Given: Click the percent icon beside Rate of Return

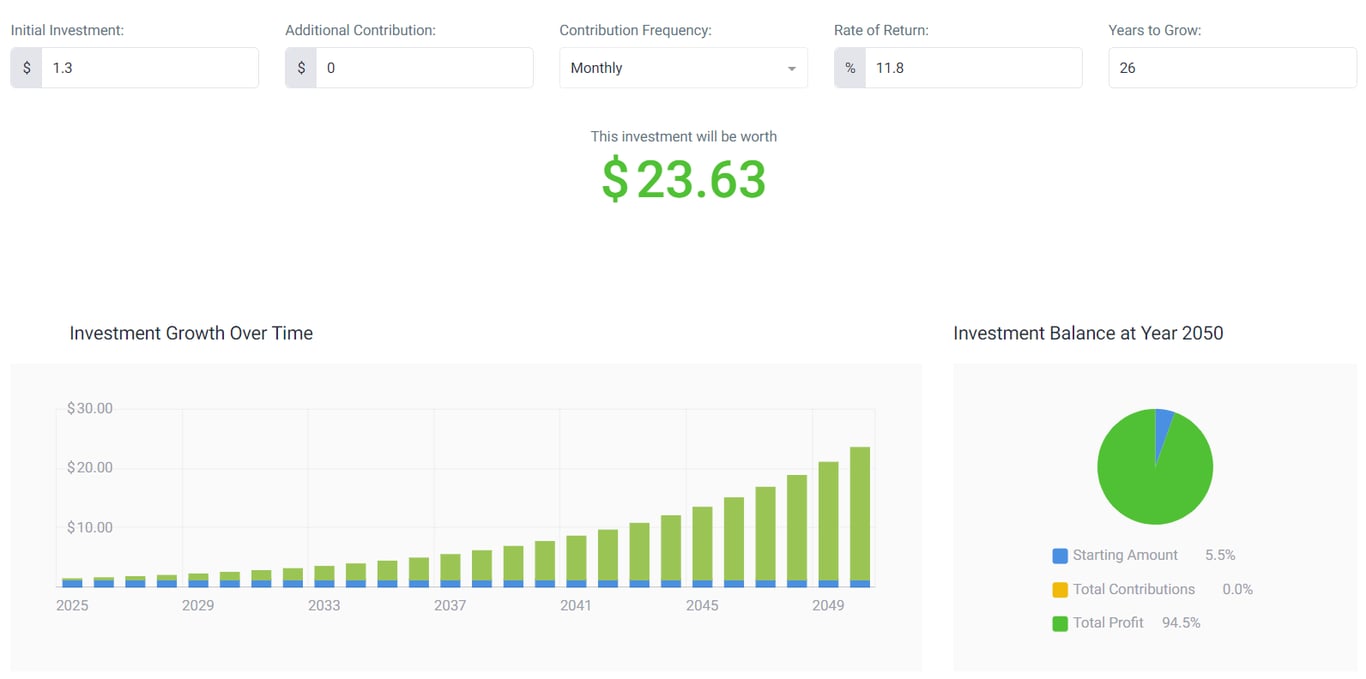Looking at the screenshot, I should 849,67.
